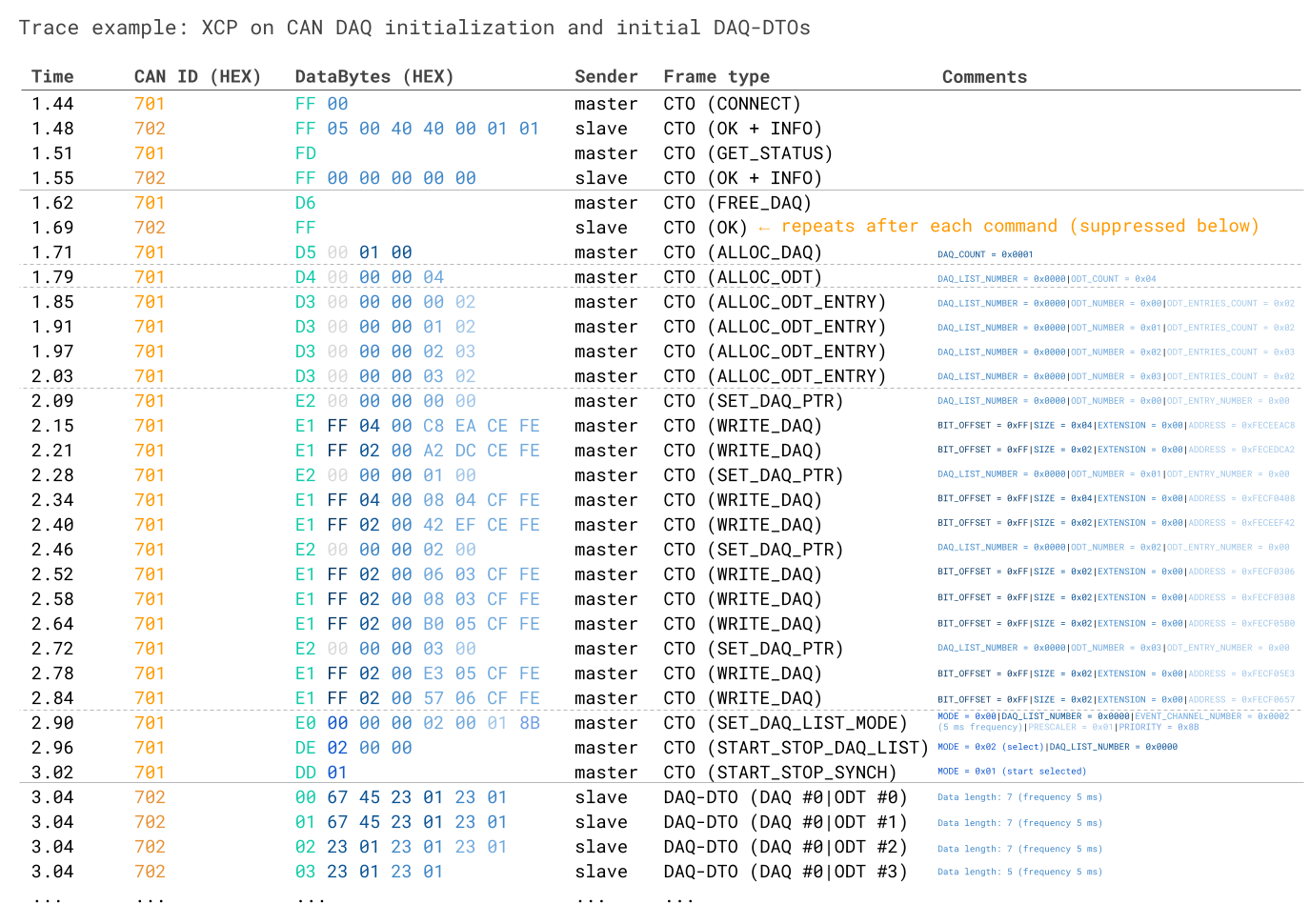Click the 'Comments' column header
Image resolution: width=1310 pixels, height=924 pixels.
click(984, 76)
